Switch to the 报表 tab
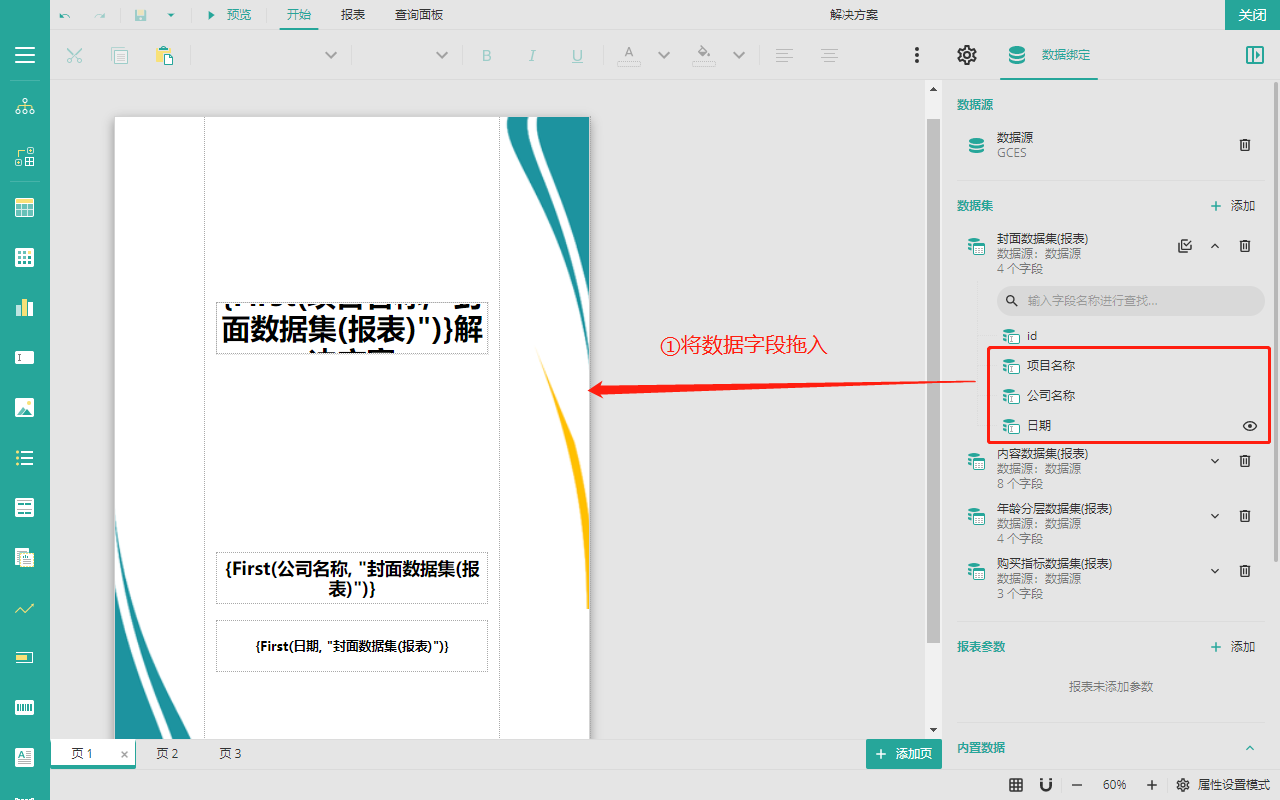Screen dimensions: 1280x800 [x=353, y=15]
